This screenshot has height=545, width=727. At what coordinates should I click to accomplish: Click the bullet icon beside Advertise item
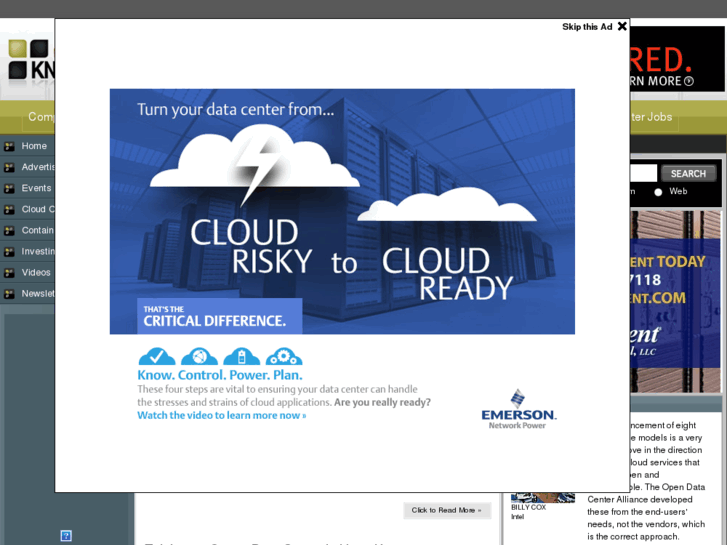(9, 167)
